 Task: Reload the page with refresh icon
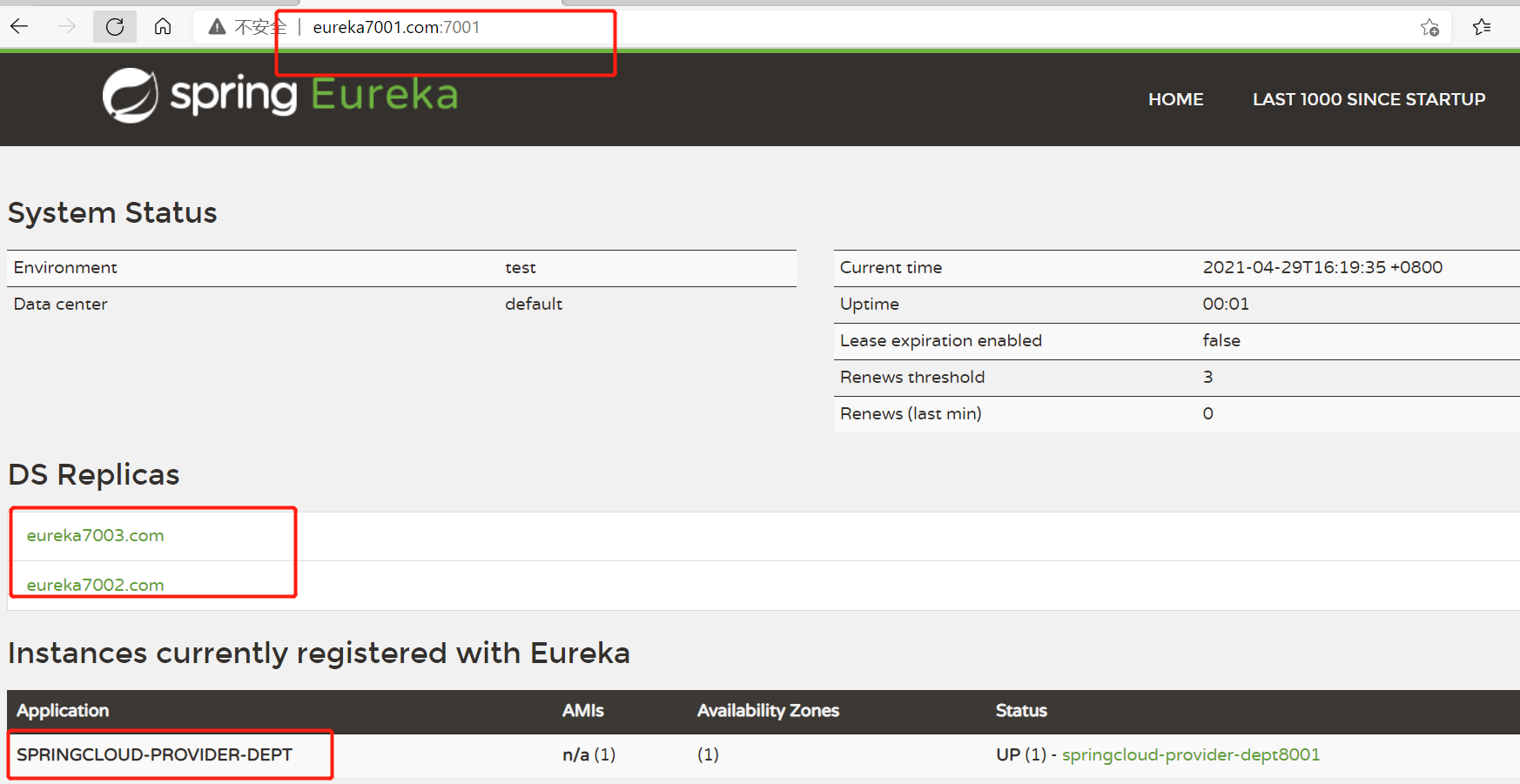(x=115, y=27)
